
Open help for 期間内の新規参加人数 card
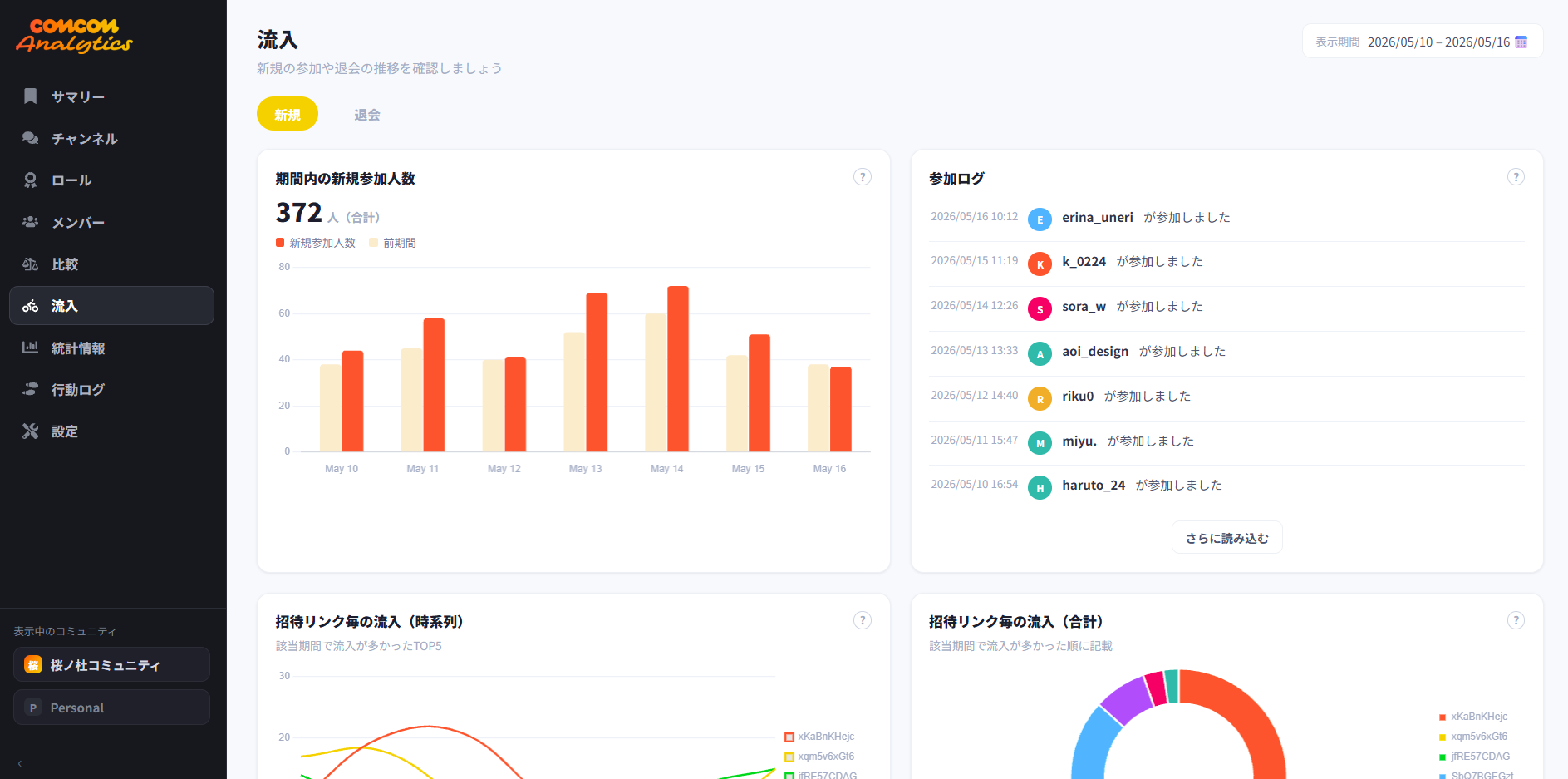click(x=863, y=177)
